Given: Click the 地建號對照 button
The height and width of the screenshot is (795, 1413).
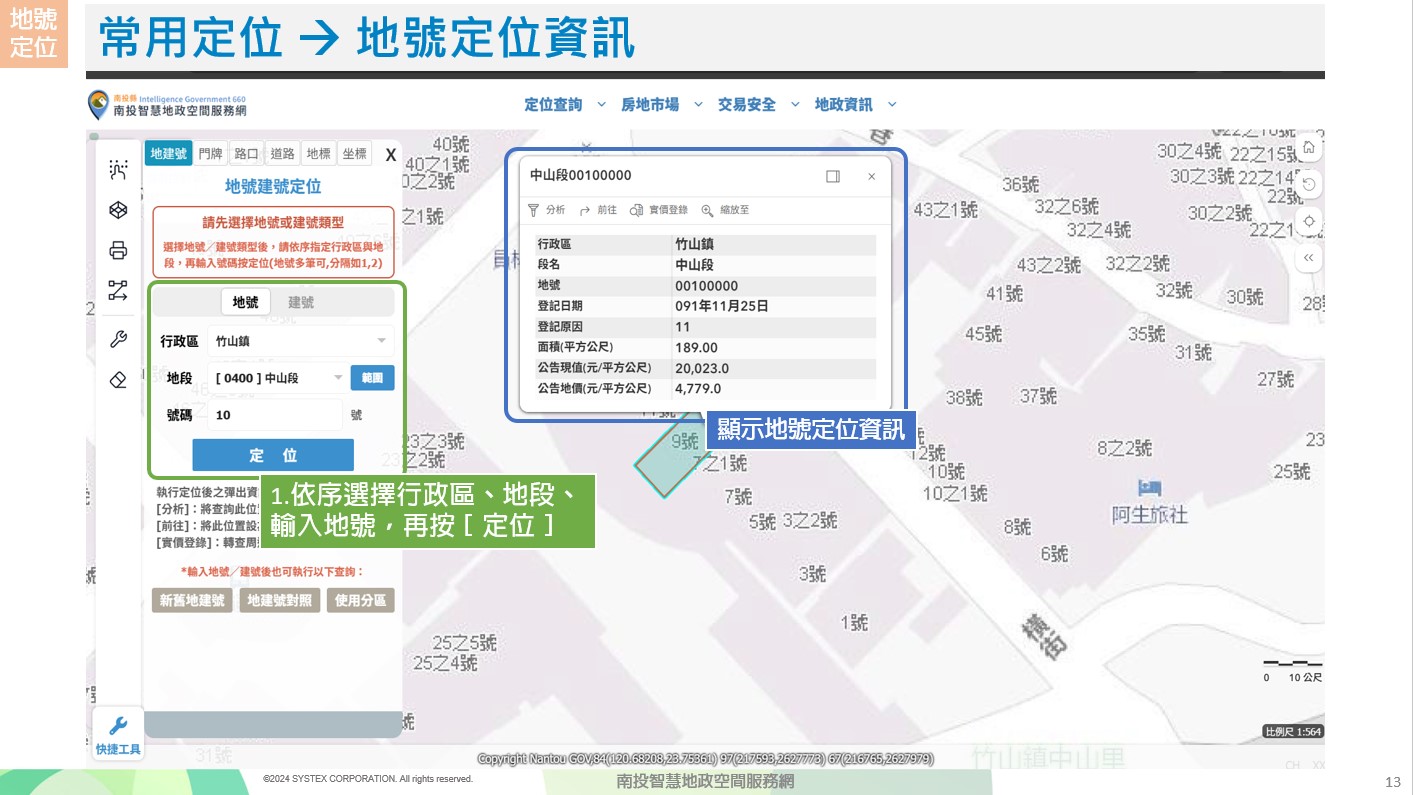Looking at the screenshot, I should (x=280, y=601).
